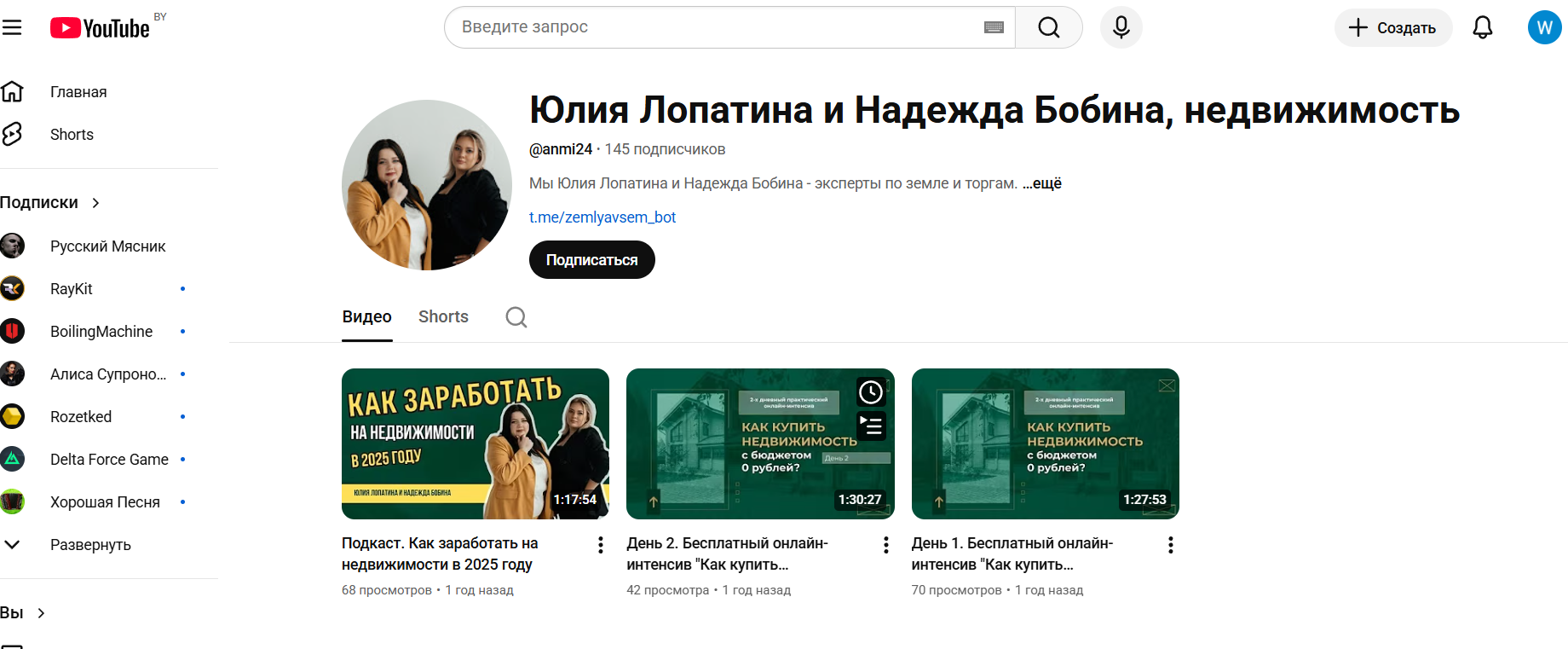Add Day 2 video to Watch Later

871,392
